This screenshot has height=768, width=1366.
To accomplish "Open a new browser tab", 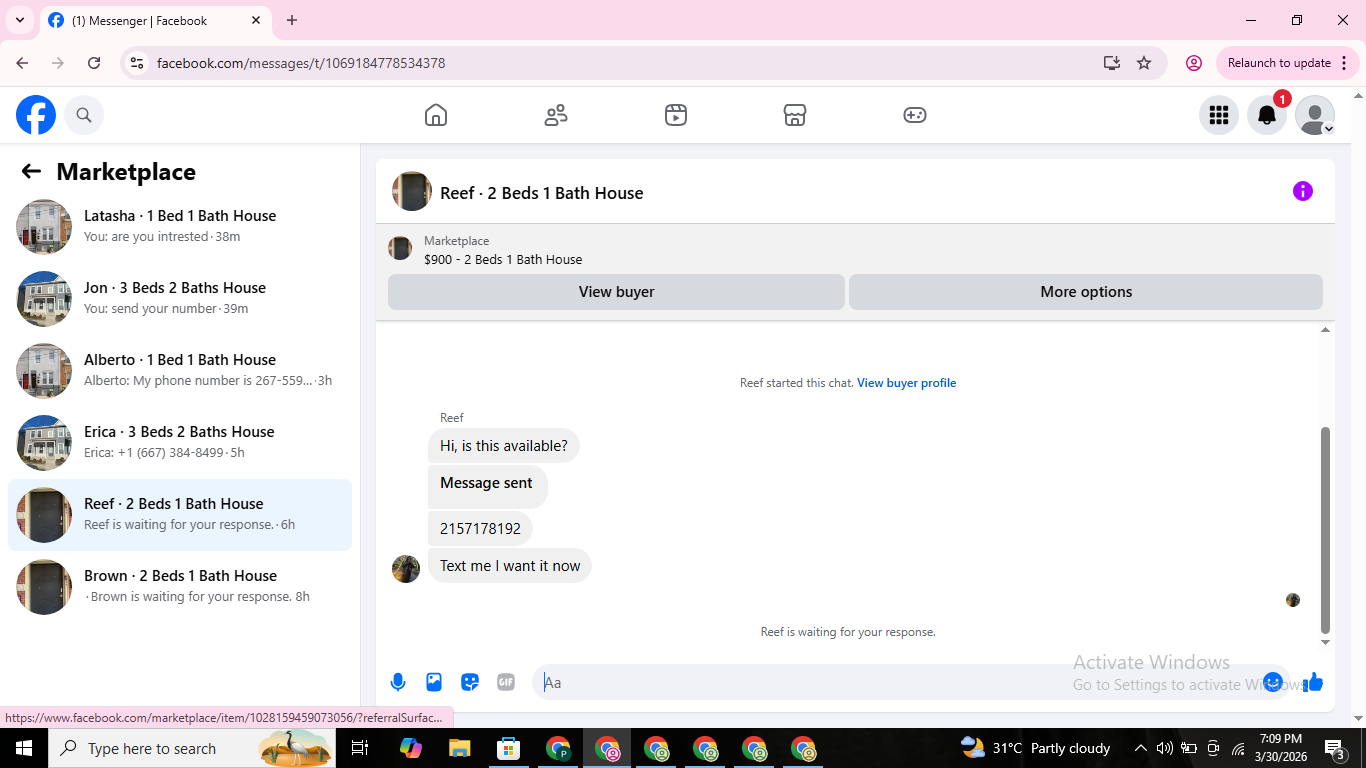I will 292,20.
